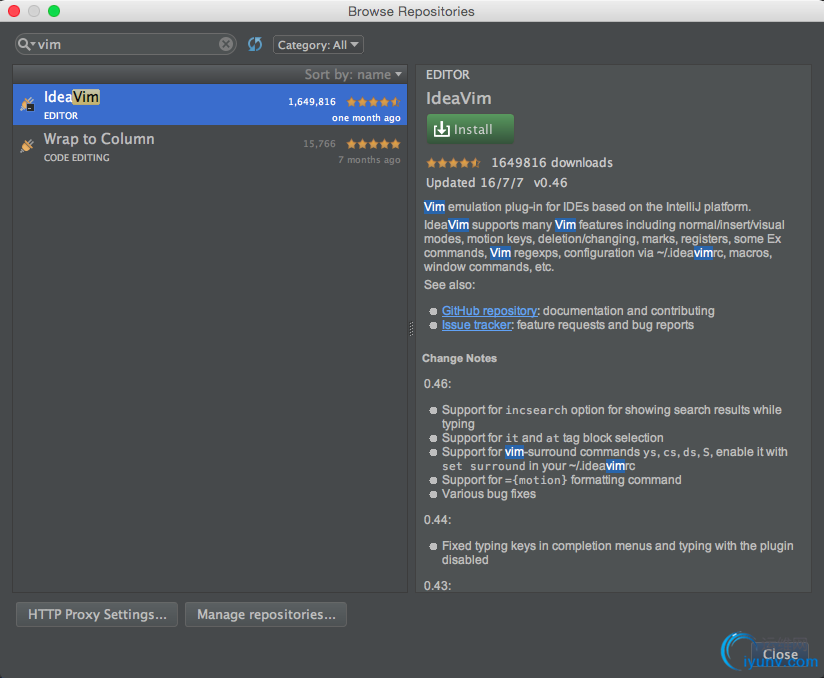
Task: Click the 'Change Notes' heading
Action: click(459, 358)
